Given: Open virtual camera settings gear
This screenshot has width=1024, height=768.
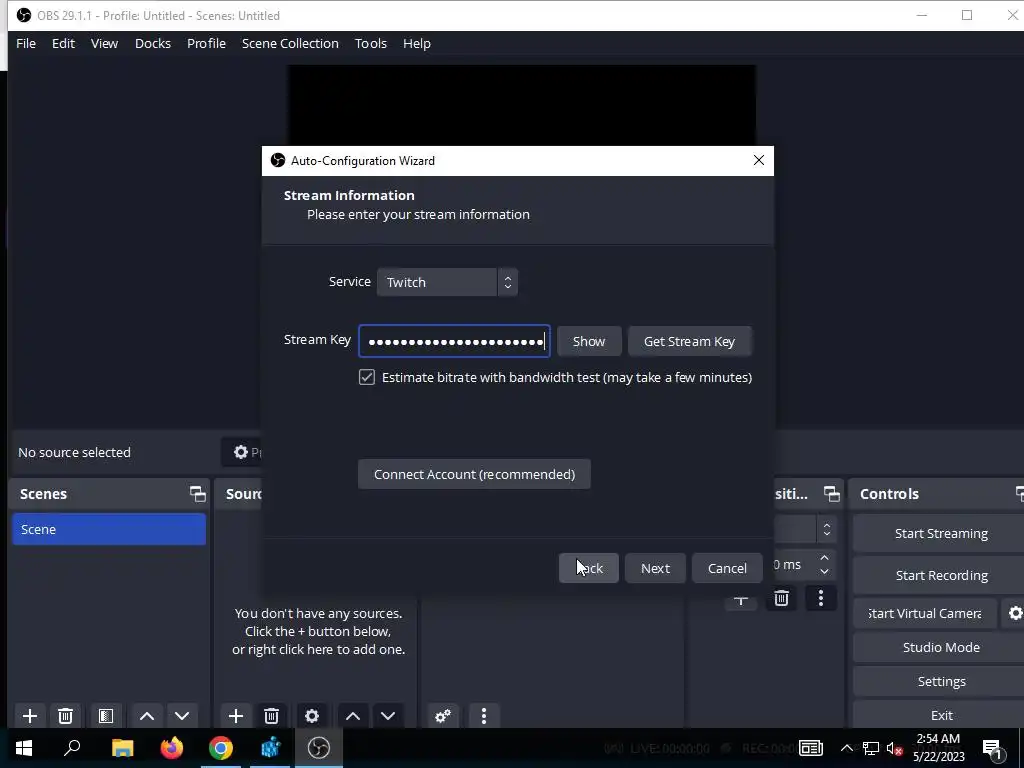Looking at the screenshot, I should coord(1015,613).
